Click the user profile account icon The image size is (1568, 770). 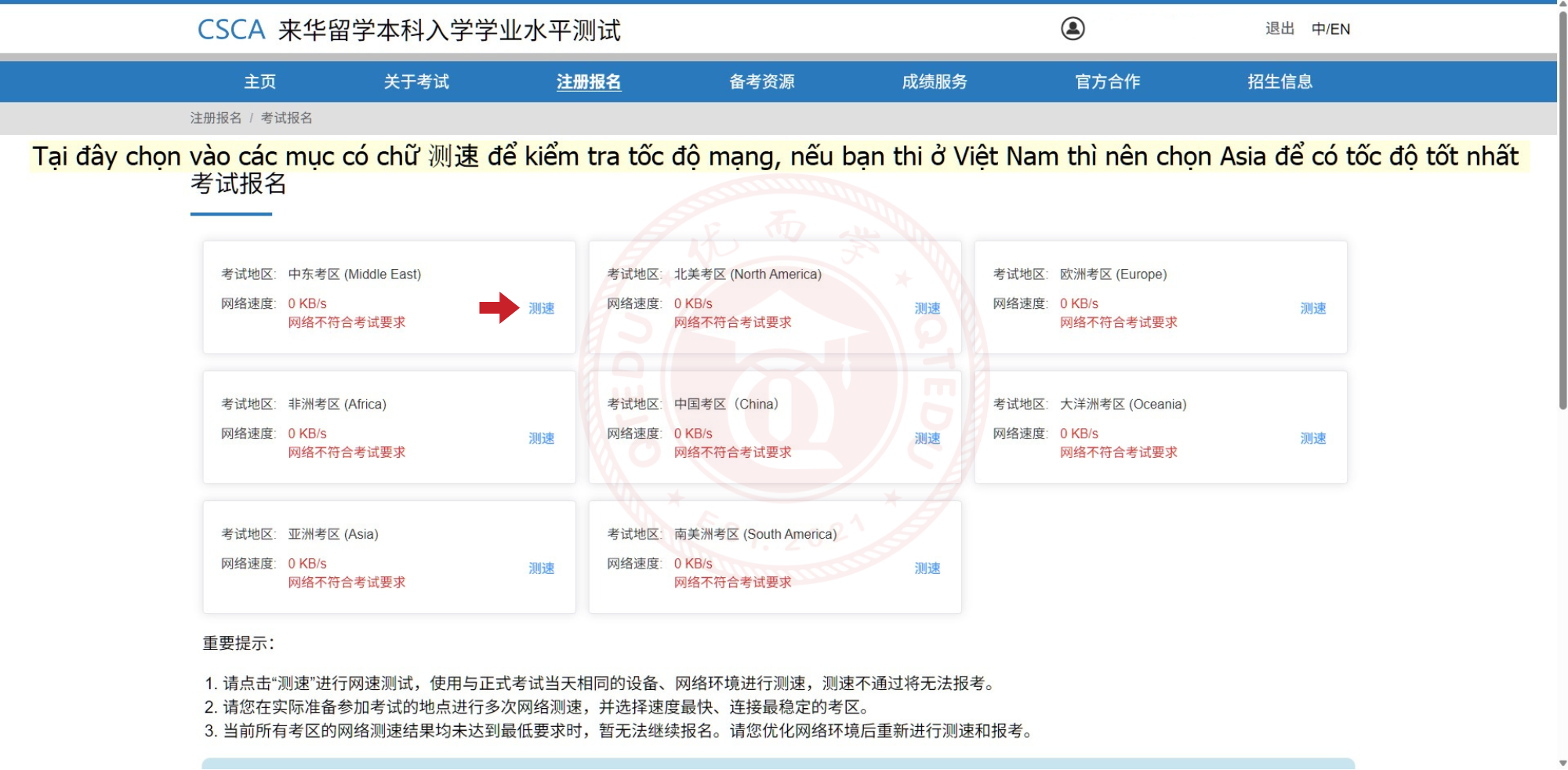(1073, 29)
